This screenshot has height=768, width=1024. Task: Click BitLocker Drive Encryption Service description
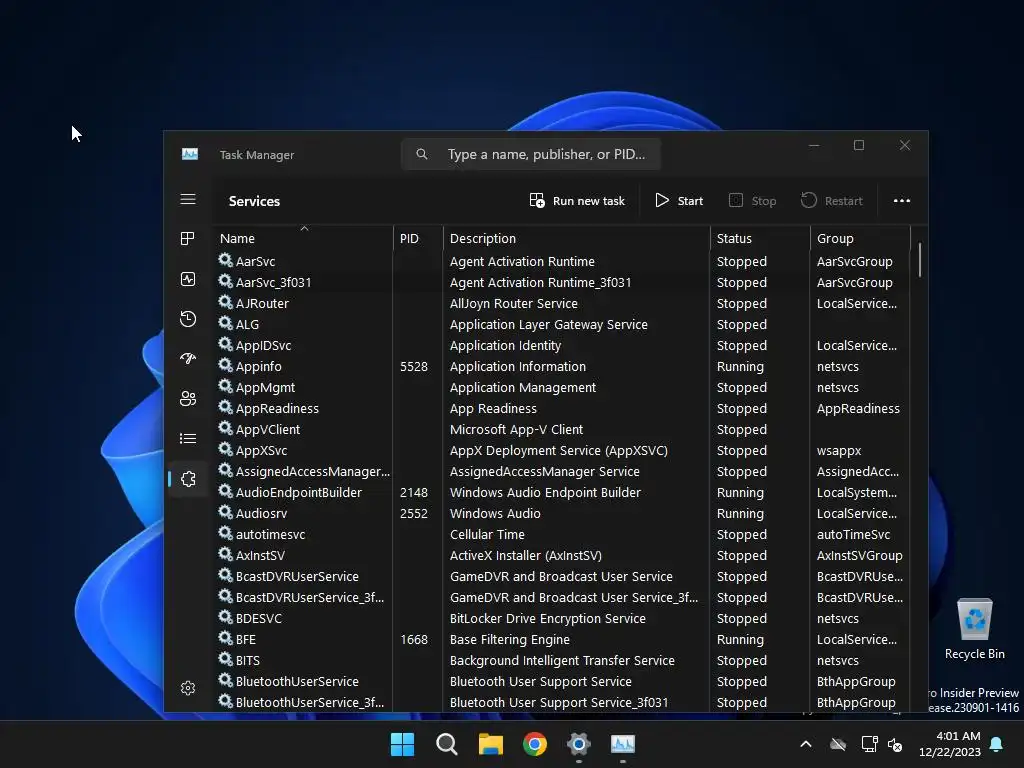click(547, 618)
